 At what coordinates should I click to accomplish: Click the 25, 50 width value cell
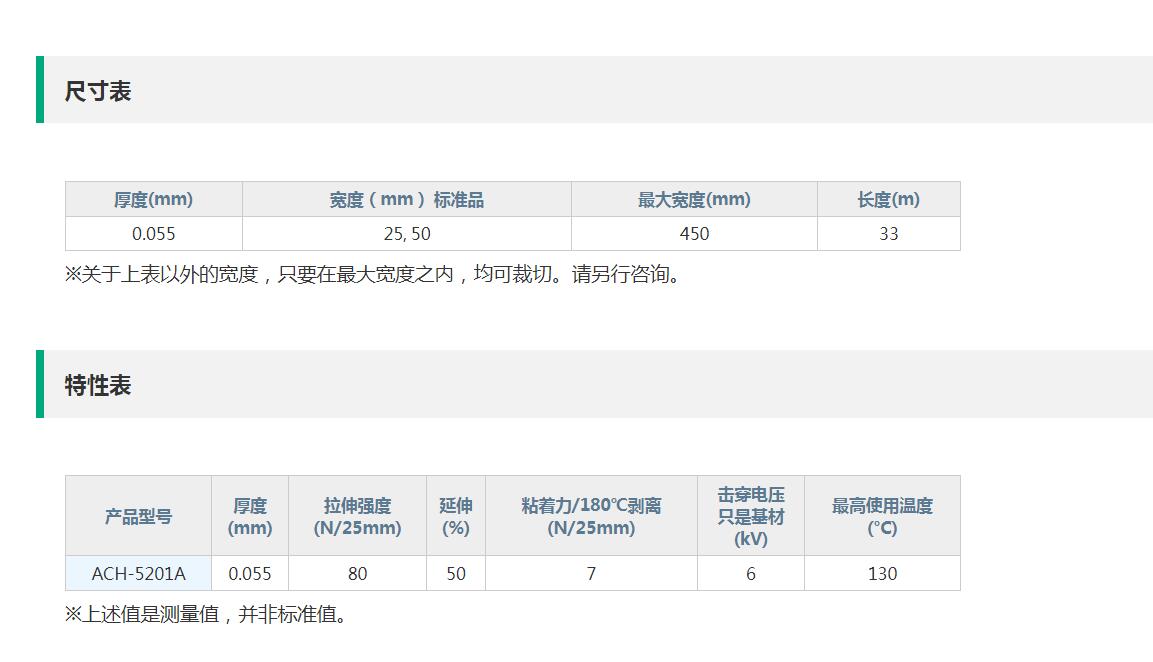(407, 234)
